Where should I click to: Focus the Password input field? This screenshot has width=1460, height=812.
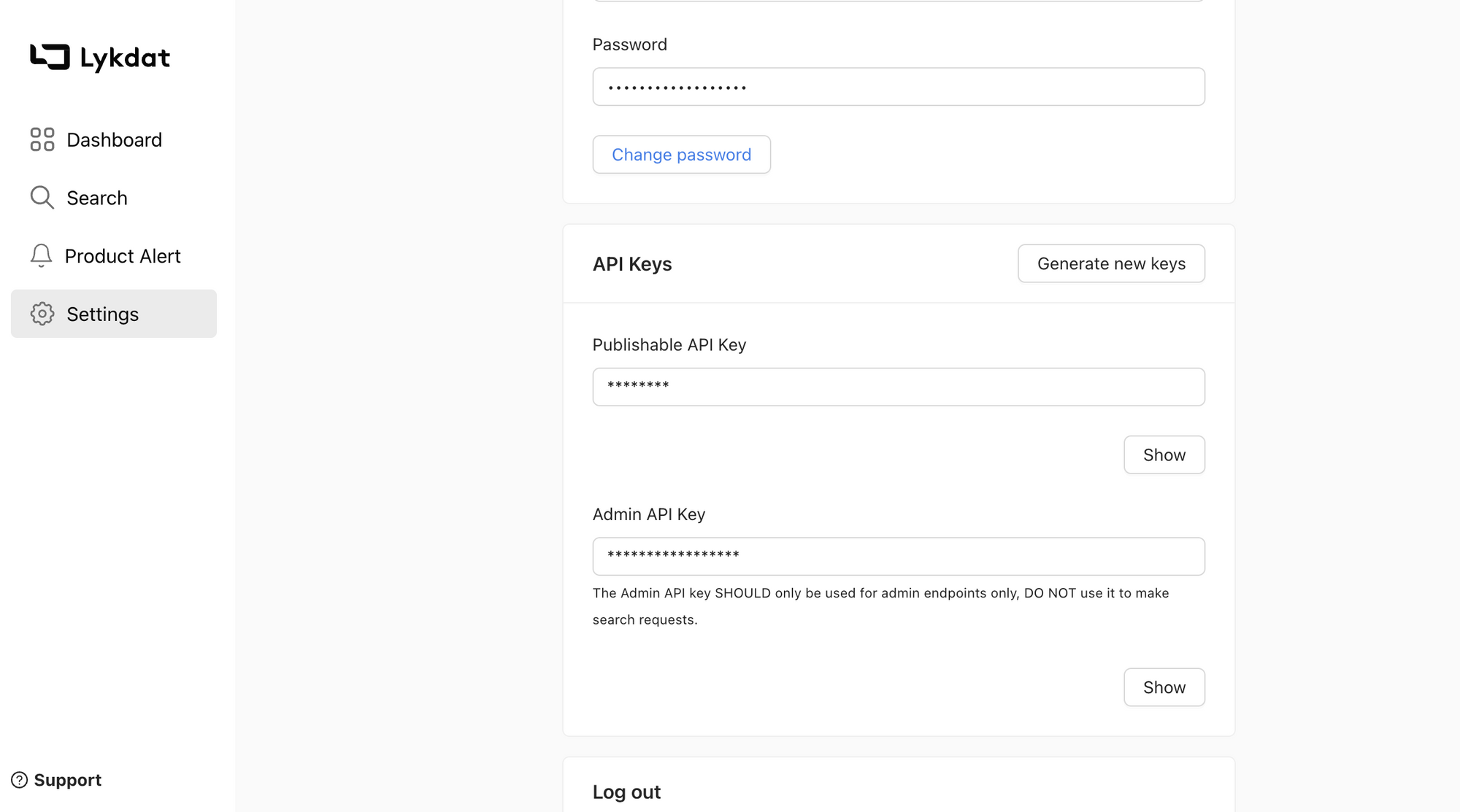899,87
